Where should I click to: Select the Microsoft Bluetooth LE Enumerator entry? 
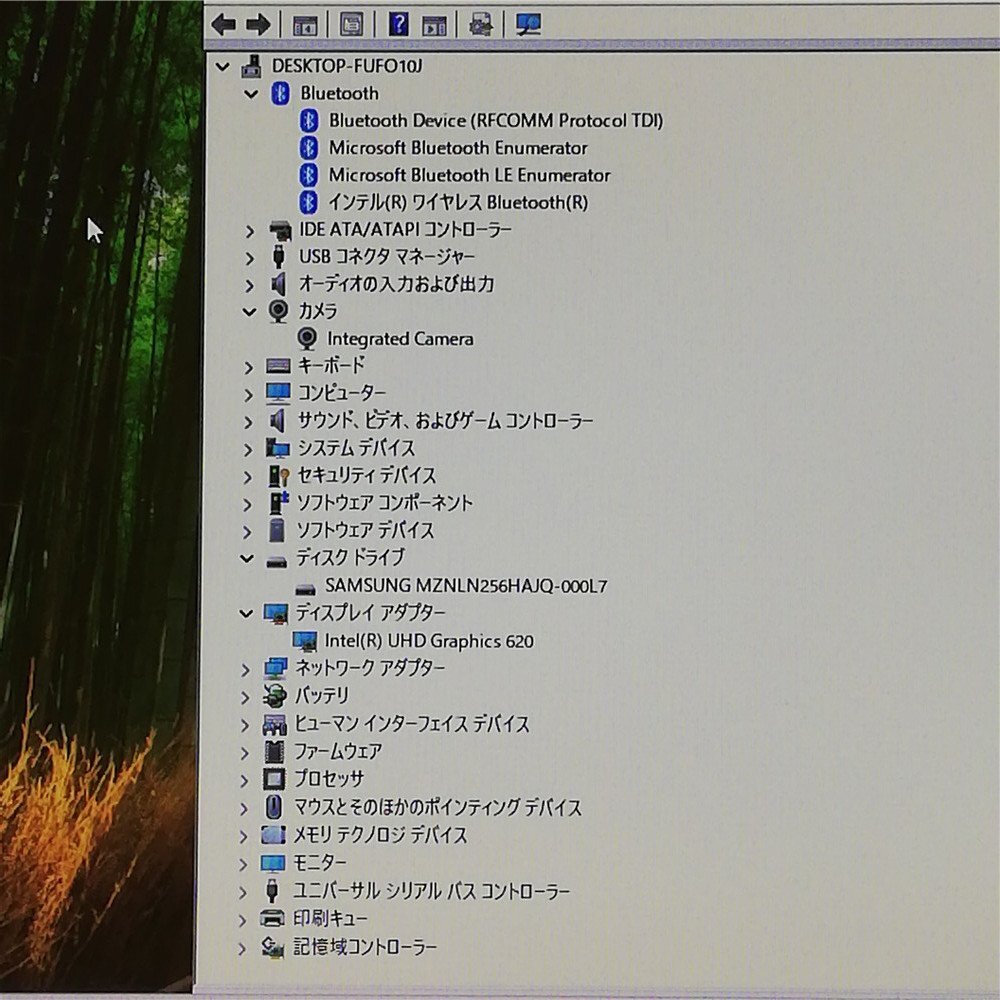tap(470, 174)
